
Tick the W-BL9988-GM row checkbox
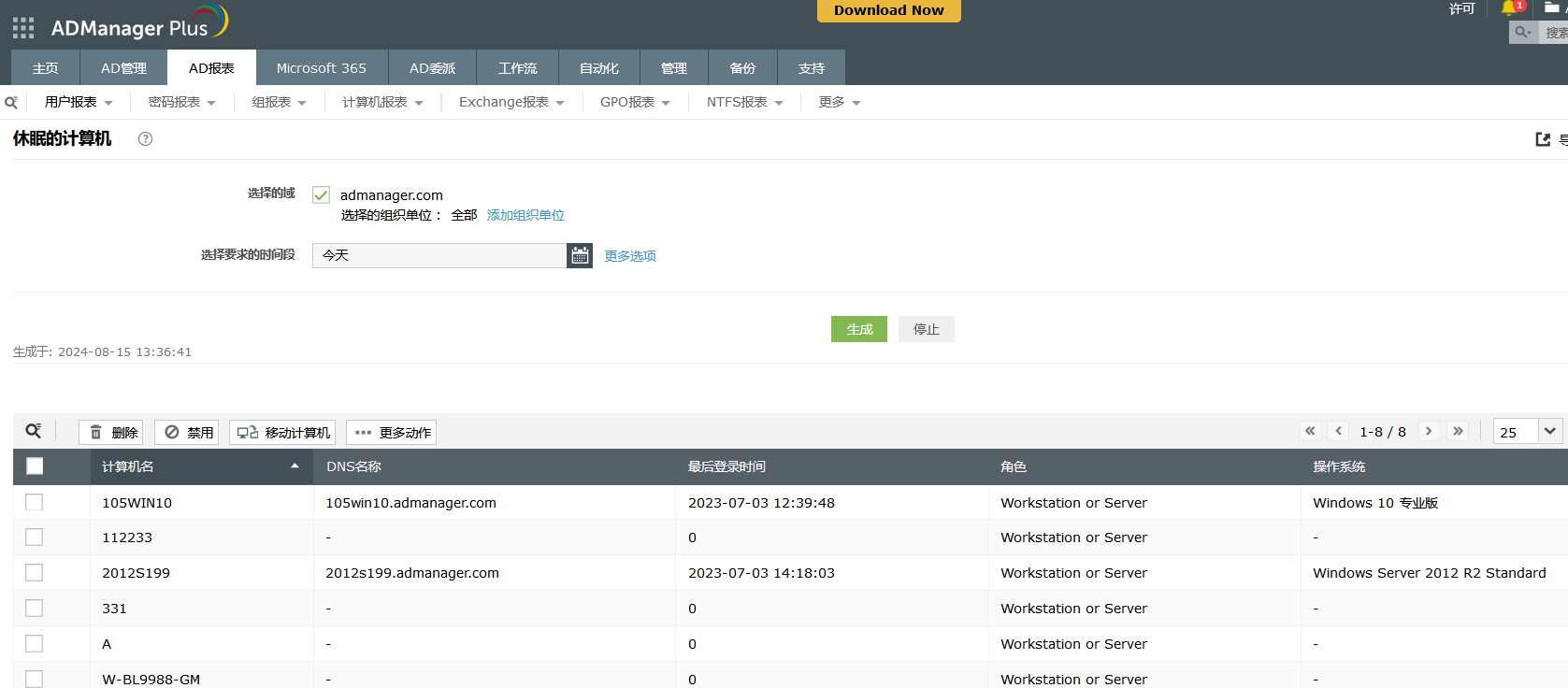click(x=35, y=679)
